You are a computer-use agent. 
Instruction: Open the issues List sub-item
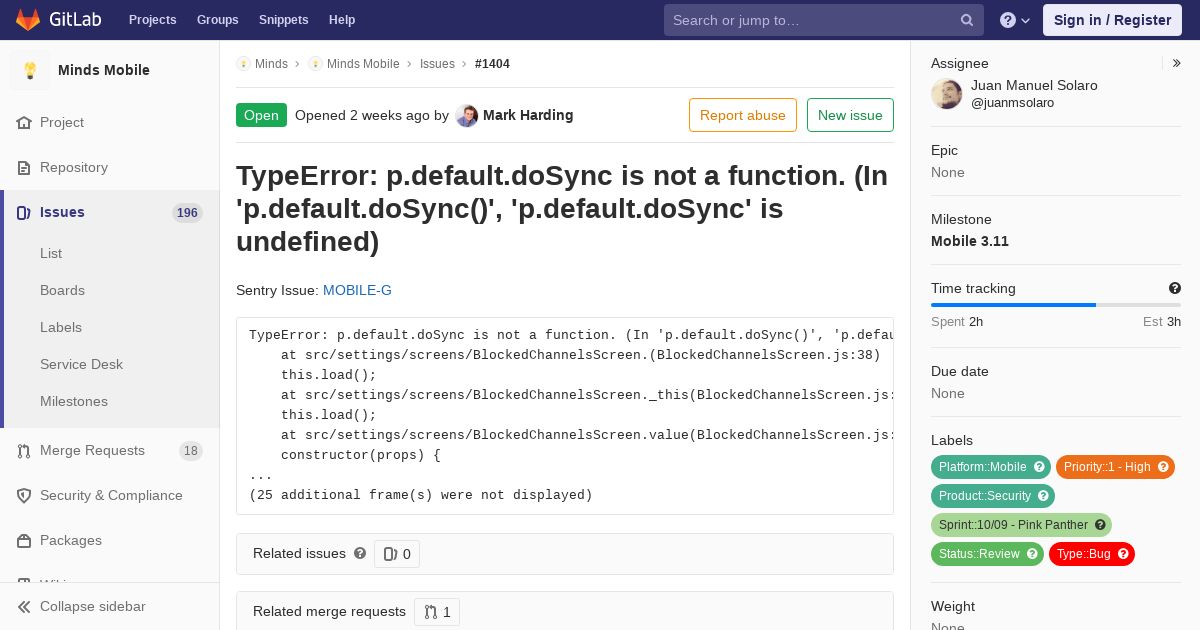51,253
